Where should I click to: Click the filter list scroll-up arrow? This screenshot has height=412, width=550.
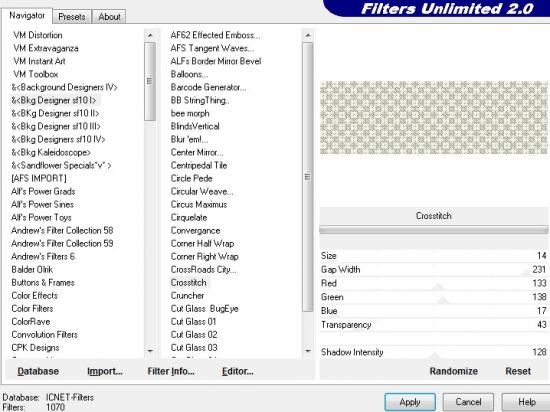tap(308, 35)
